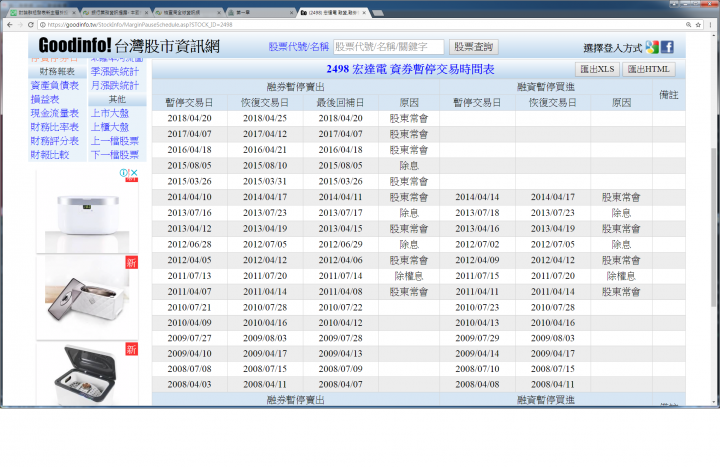Click the 2498 宏達電 資券暫停交易時間表 title
The width and height of the screenshot is (720, 467).
410,69
